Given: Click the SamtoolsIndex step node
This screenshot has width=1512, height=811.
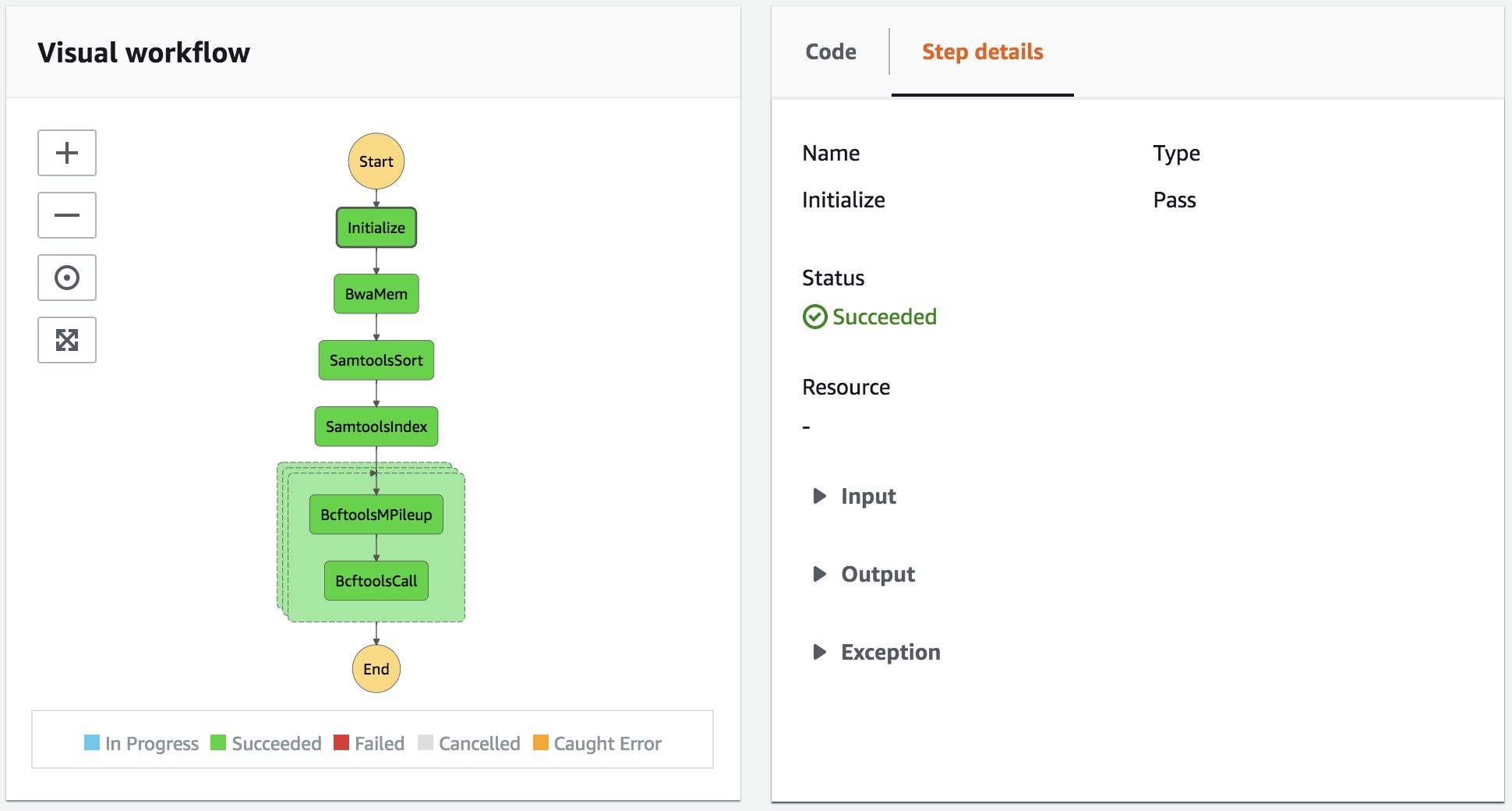Looking at the screenshot, I should (x=376, y=427).
